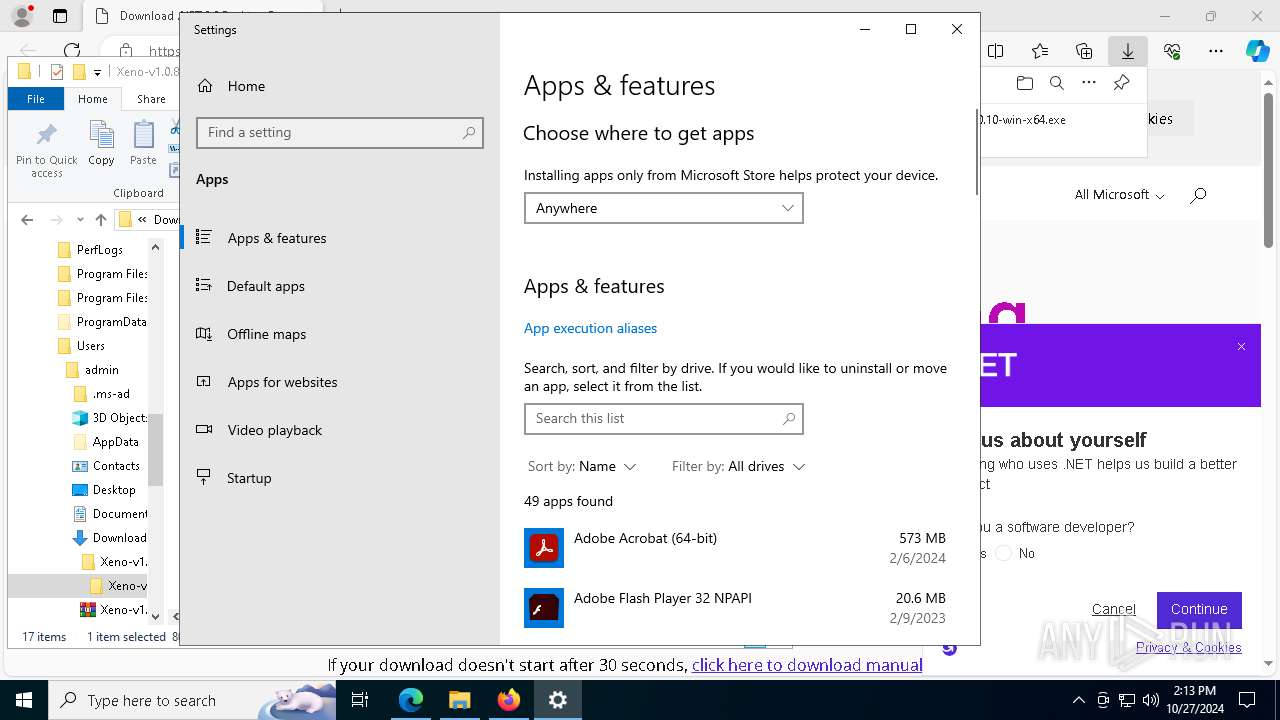The image size is (1280, 720).
Task: Search downloads using magnifier icon
Action: [x=1056, y=83]
